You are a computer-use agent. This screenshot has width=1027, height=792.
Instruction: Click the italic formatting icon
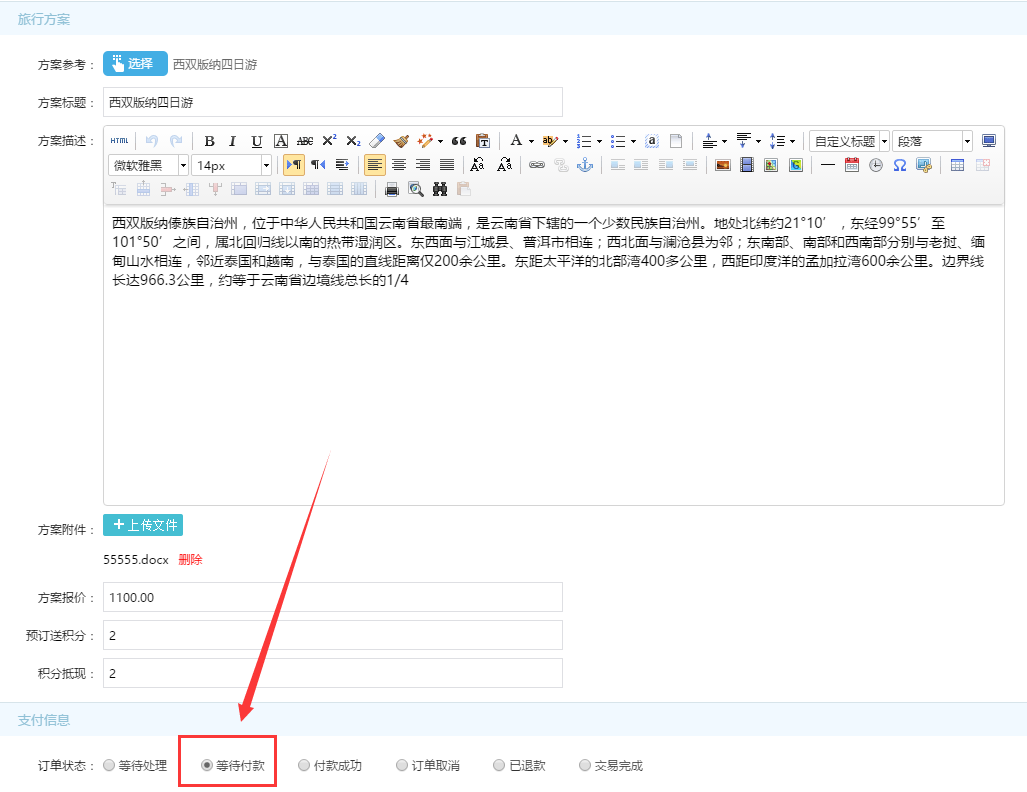click(x=233, y=141)
